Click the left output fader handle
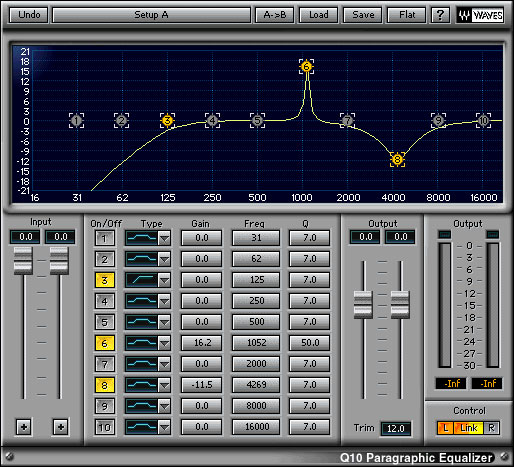 pyautogui.click(x=363, y=305)
